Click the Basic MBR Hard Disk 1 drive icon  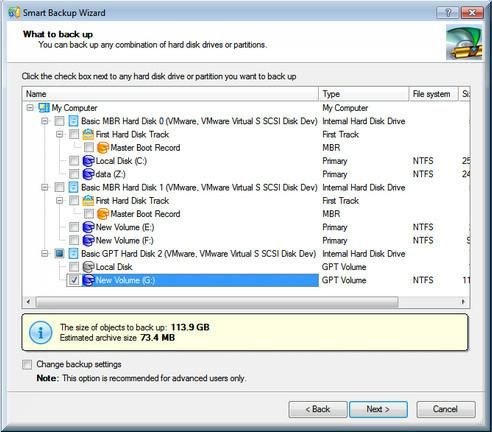[73, 187]
